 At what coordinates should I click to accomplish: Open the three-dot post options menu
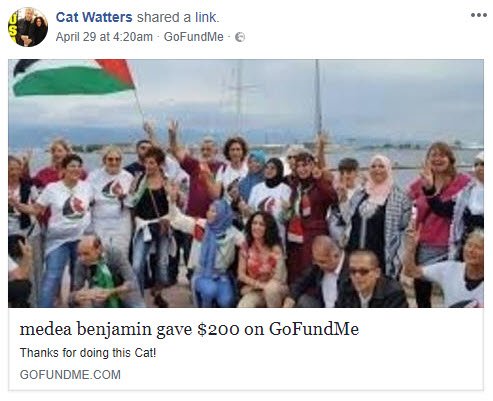point(479,15)
